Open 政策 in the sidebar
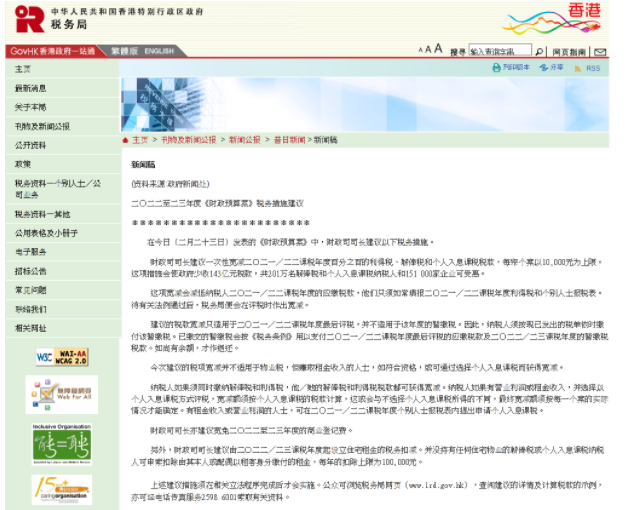Screen dimensions: 629x510 click(x=63, y=164)
